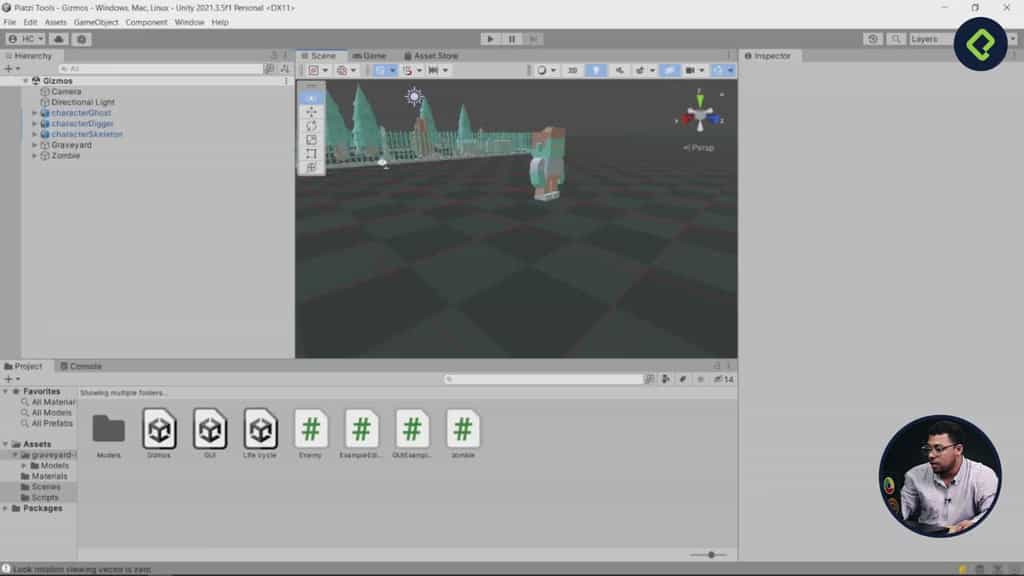
Task: Click the scene camera icon in the toolbar
Action: 688,70
